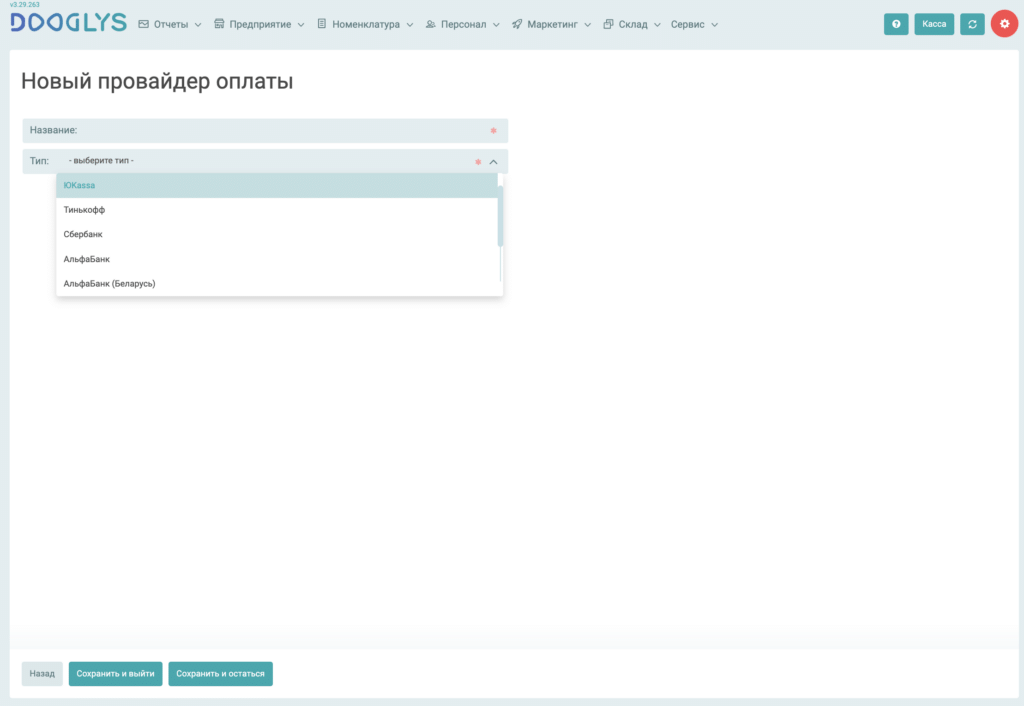The height and width of the screenshot is (706, 1024).
Task: Open the Сервис menu
Action: [x=694, y=24]
